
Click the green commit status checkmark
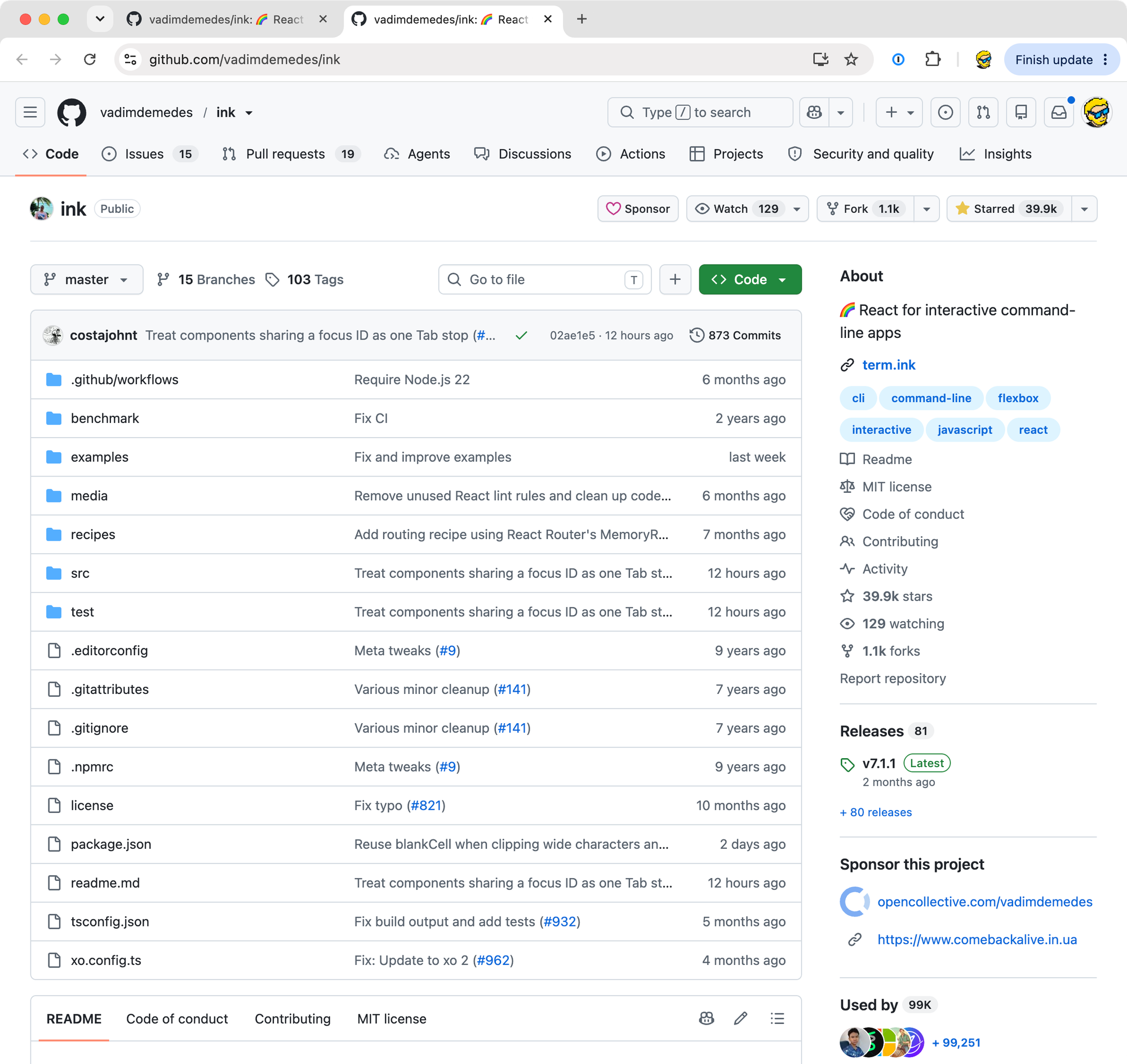point(521,336)
